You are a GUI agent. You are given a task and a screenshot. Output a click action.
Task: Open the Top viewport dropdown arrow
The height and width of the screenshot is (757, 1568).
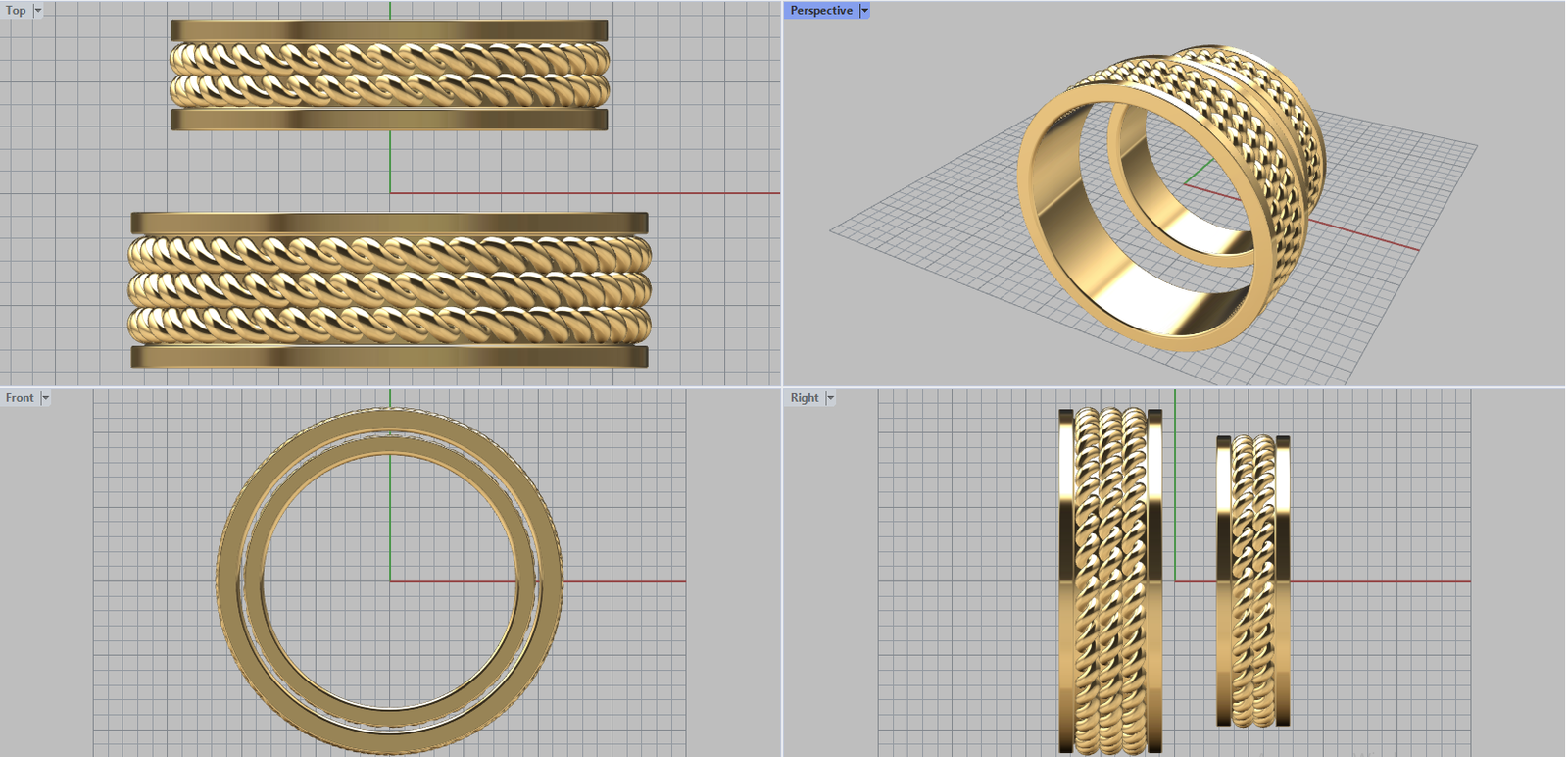tap(38, 11)
